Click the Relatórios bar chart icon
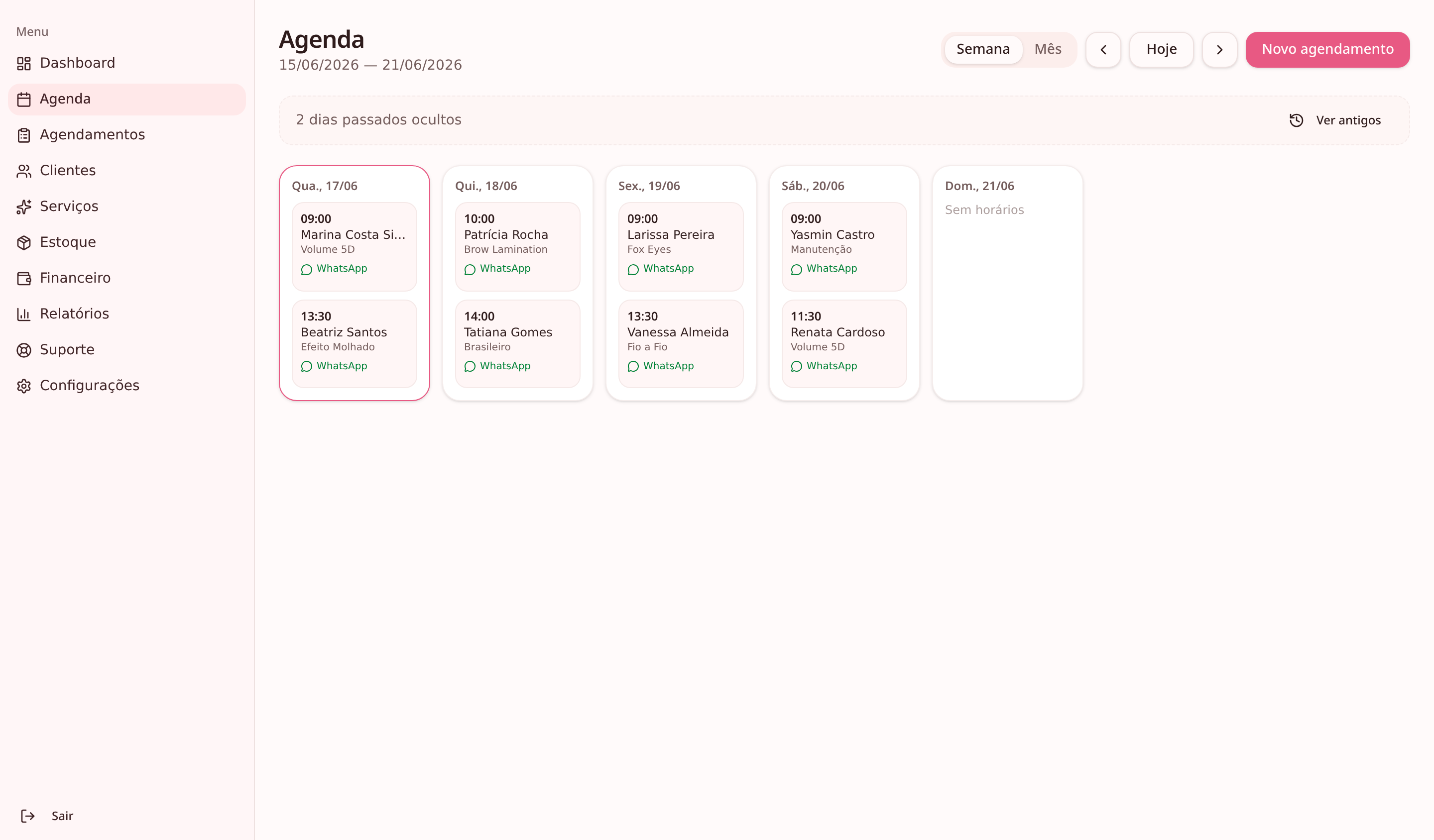Screen dimensions: 1434x840 (24, 315)
